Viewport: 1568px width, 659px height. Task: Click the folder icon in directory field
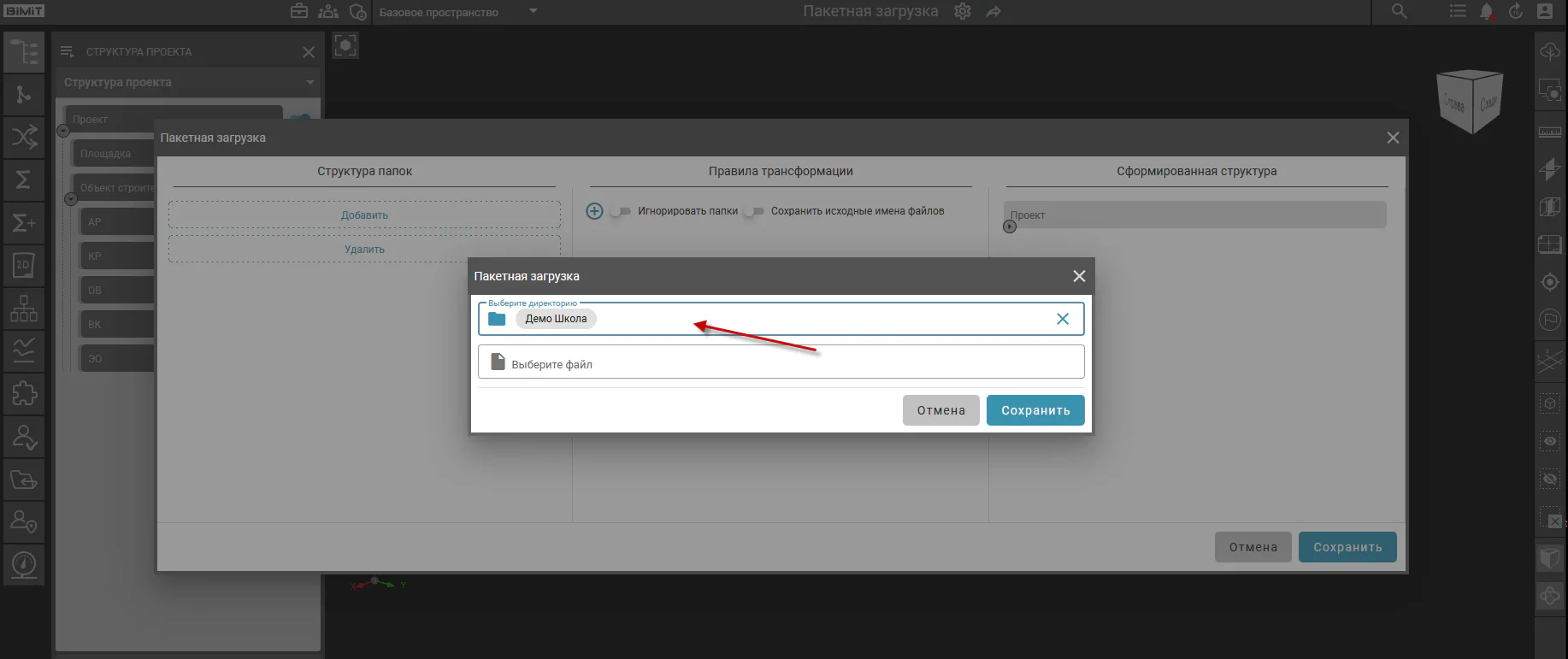[x=497, y=319]
